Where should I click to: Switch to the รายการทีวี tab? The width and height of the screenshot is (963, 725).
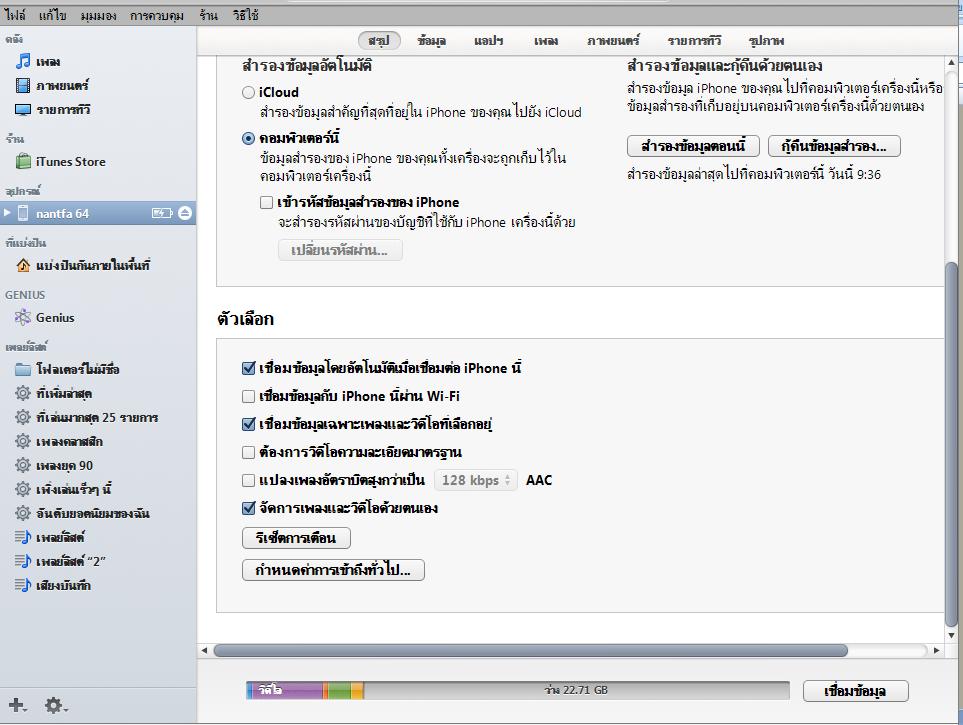[694, 41]
